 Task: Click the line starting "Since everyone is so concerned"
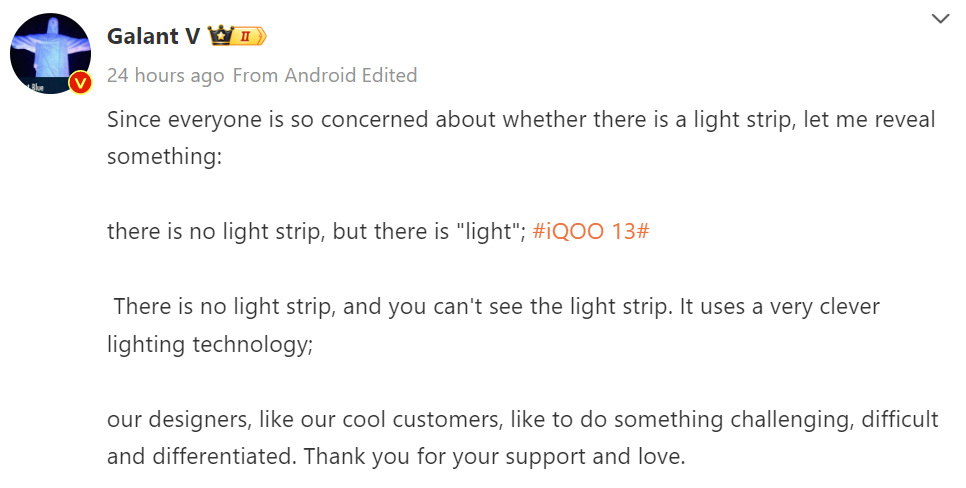click(520, 120)
